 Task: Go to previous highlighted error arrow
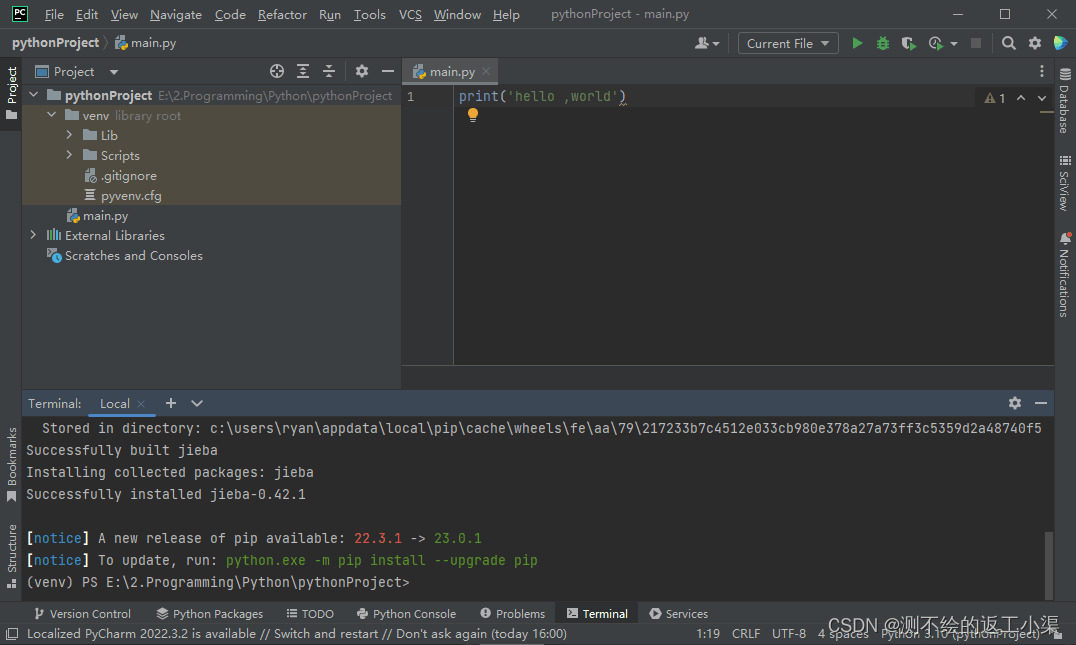(x=1021, y=98)
